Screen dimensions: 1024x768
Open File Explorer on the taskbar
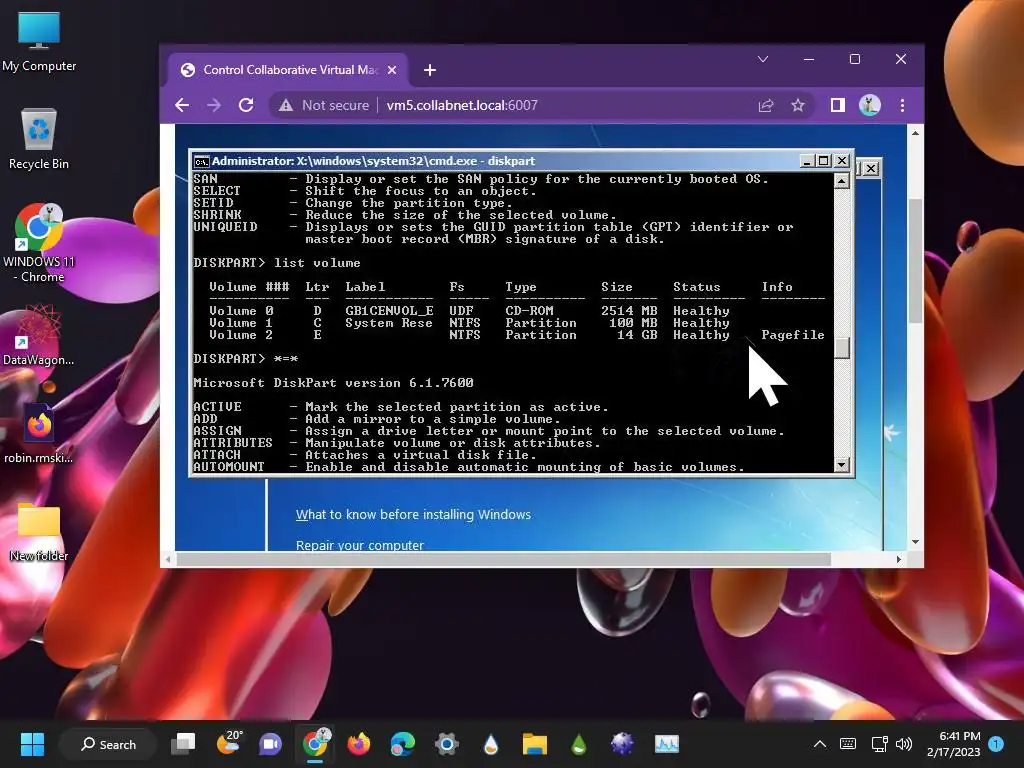coord(534,744)
